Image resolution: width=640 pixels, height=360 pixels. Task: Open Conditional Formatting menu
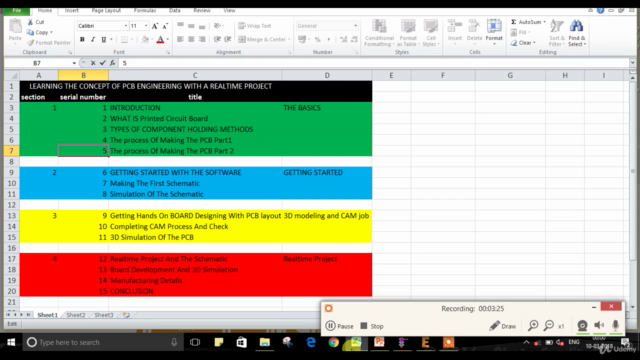click(x=379, y=33)
